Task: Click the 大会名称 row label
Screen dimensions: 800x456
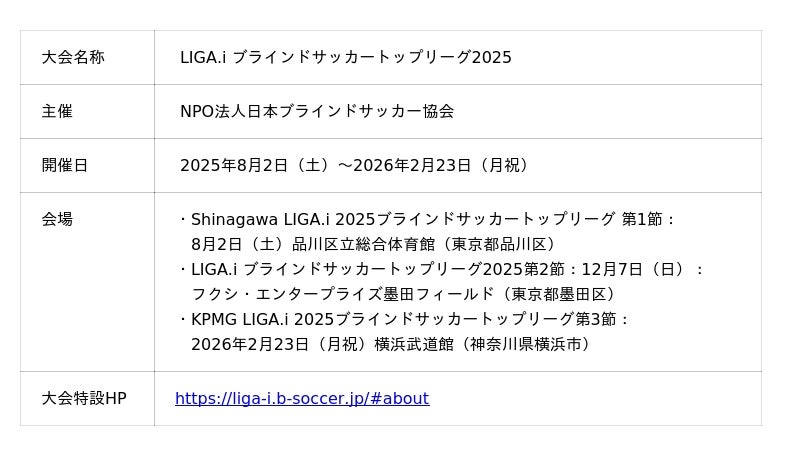Action: coord(73,58)
